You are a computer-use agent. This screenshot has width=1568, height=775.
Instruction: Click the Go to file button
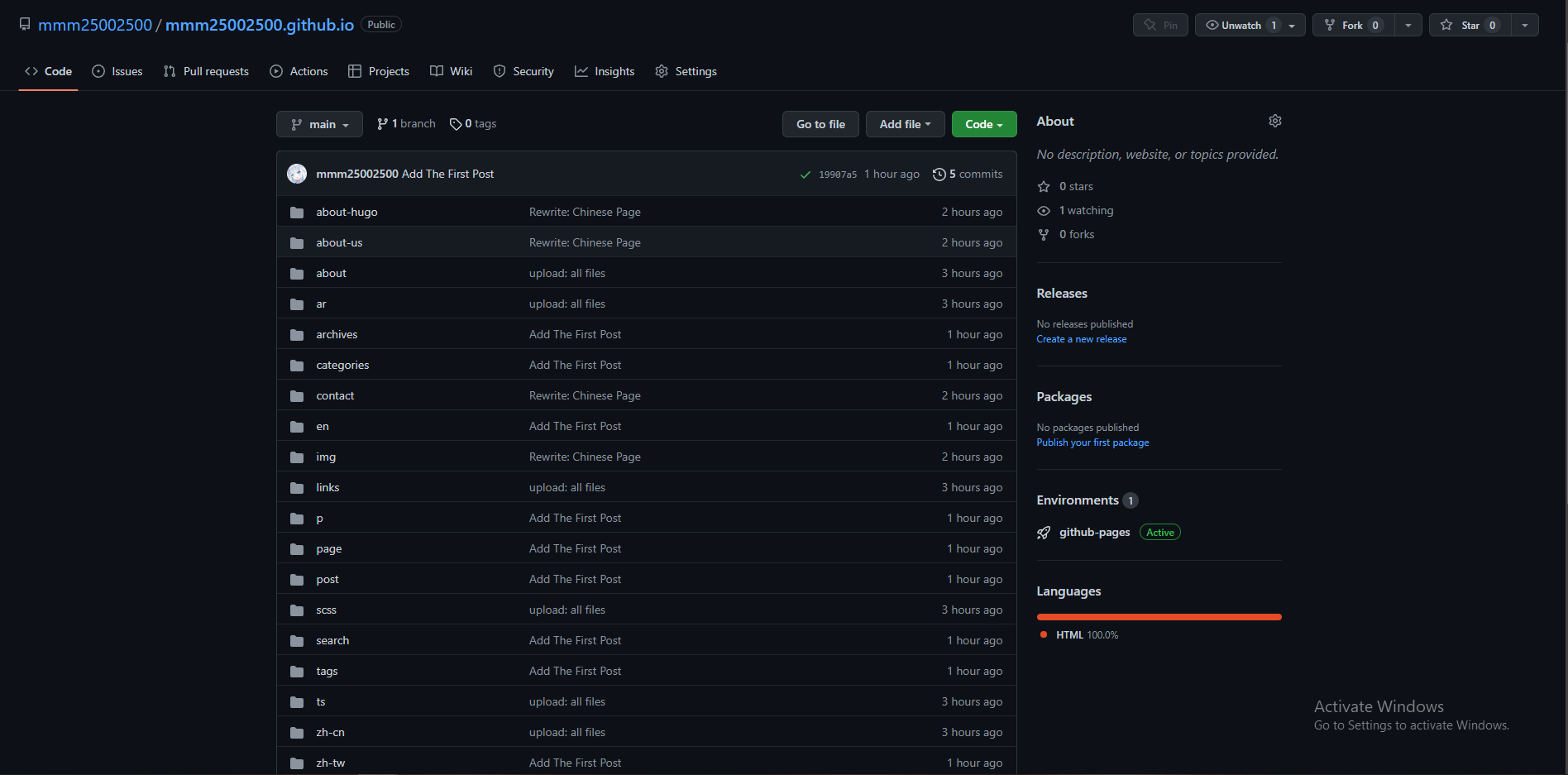820,124
